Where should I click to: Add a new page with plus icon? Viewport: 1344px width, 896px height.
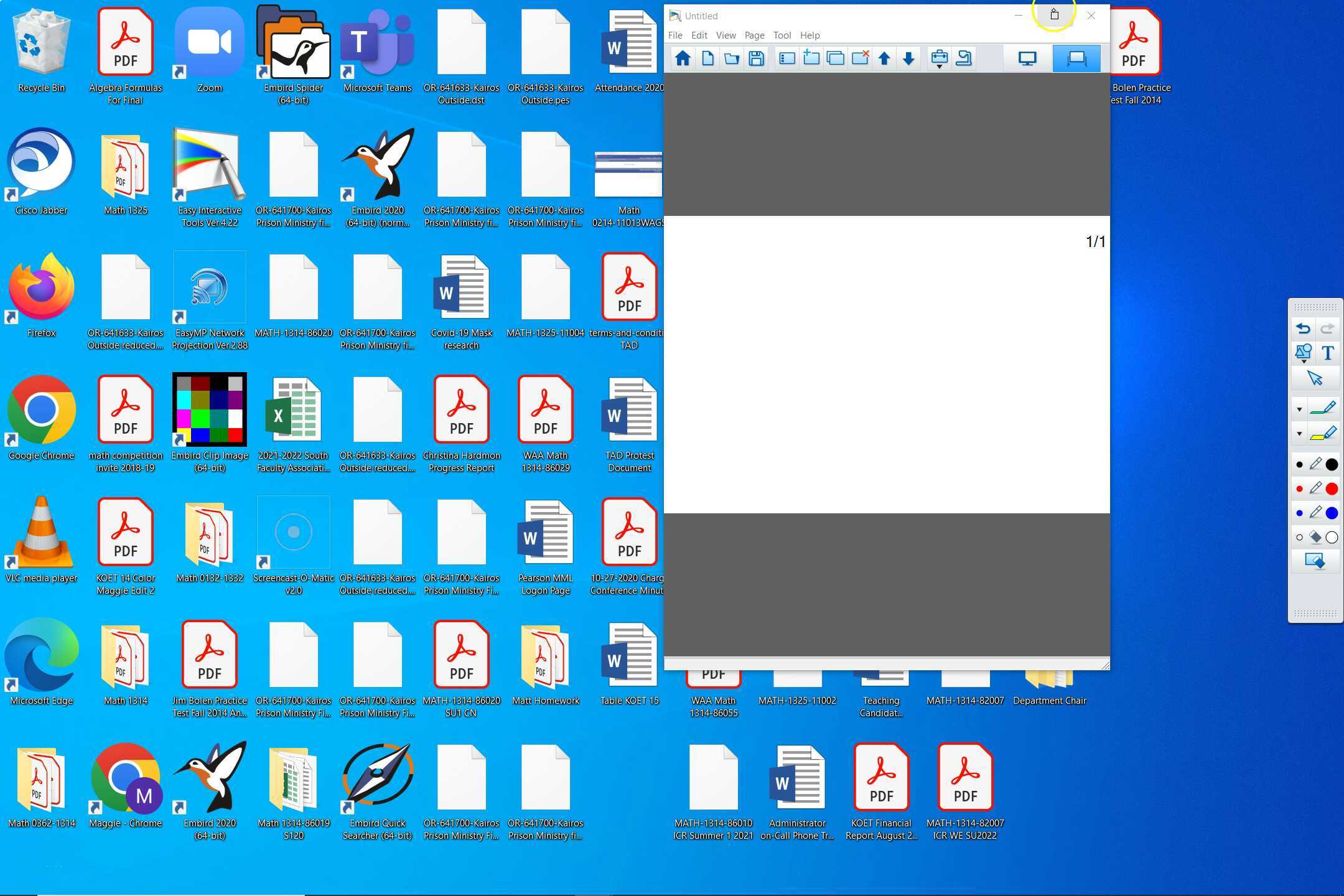[811, 58]
